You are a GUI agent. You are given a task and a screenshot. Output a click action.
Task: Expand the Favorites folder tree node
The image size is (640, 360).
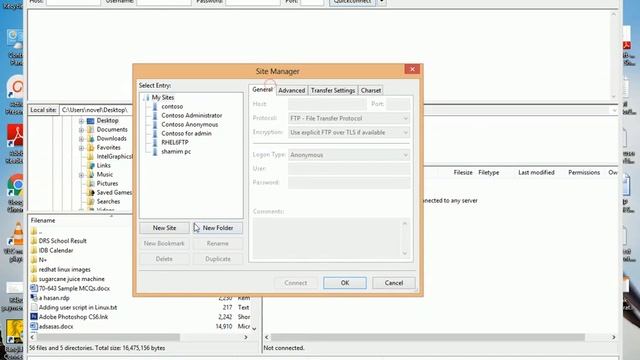pyautogui.click(x=81, y=148)
